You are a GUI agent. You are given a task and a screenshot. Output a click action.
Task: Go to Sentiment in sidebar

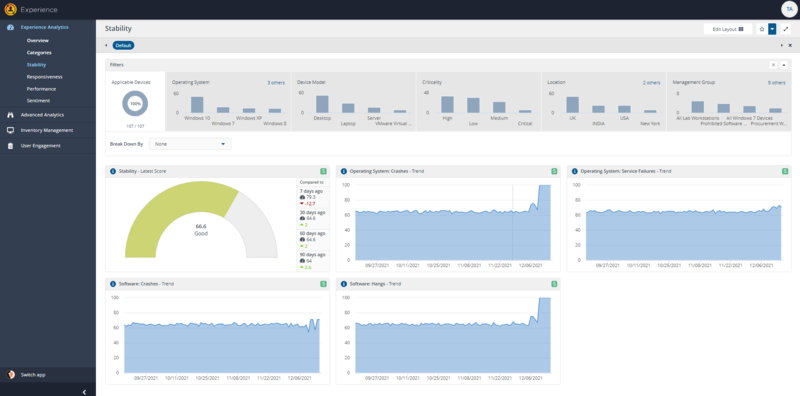click(38, 101)
